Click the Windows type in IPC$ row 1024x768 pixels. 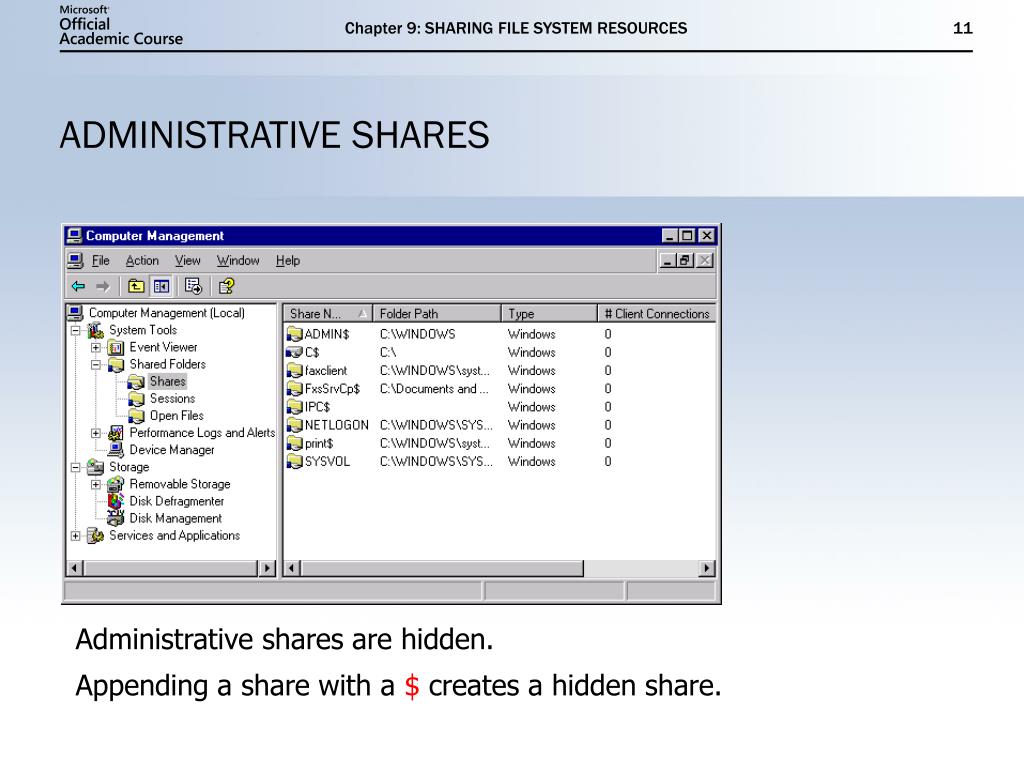532,408
